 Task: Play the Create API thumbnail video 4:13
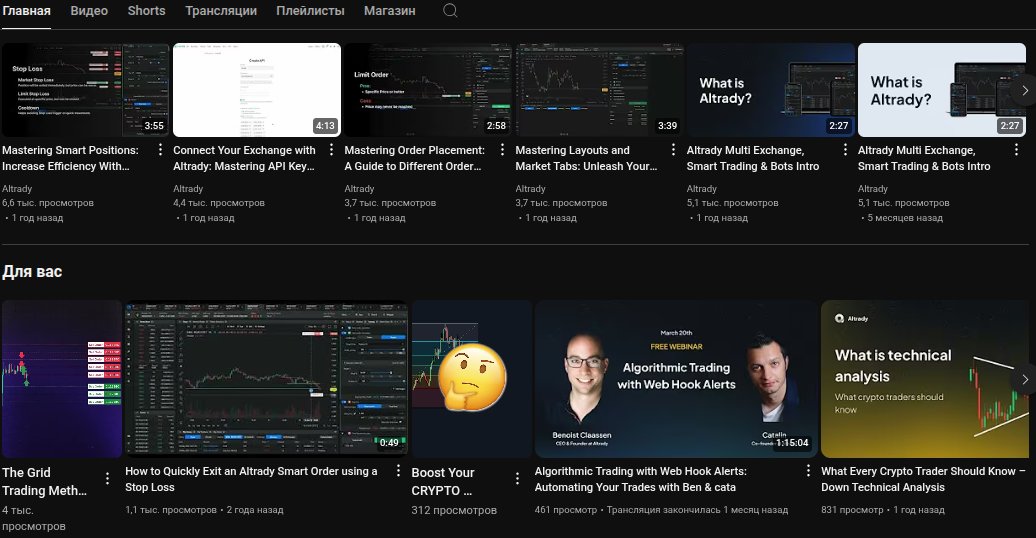[257, 90]
